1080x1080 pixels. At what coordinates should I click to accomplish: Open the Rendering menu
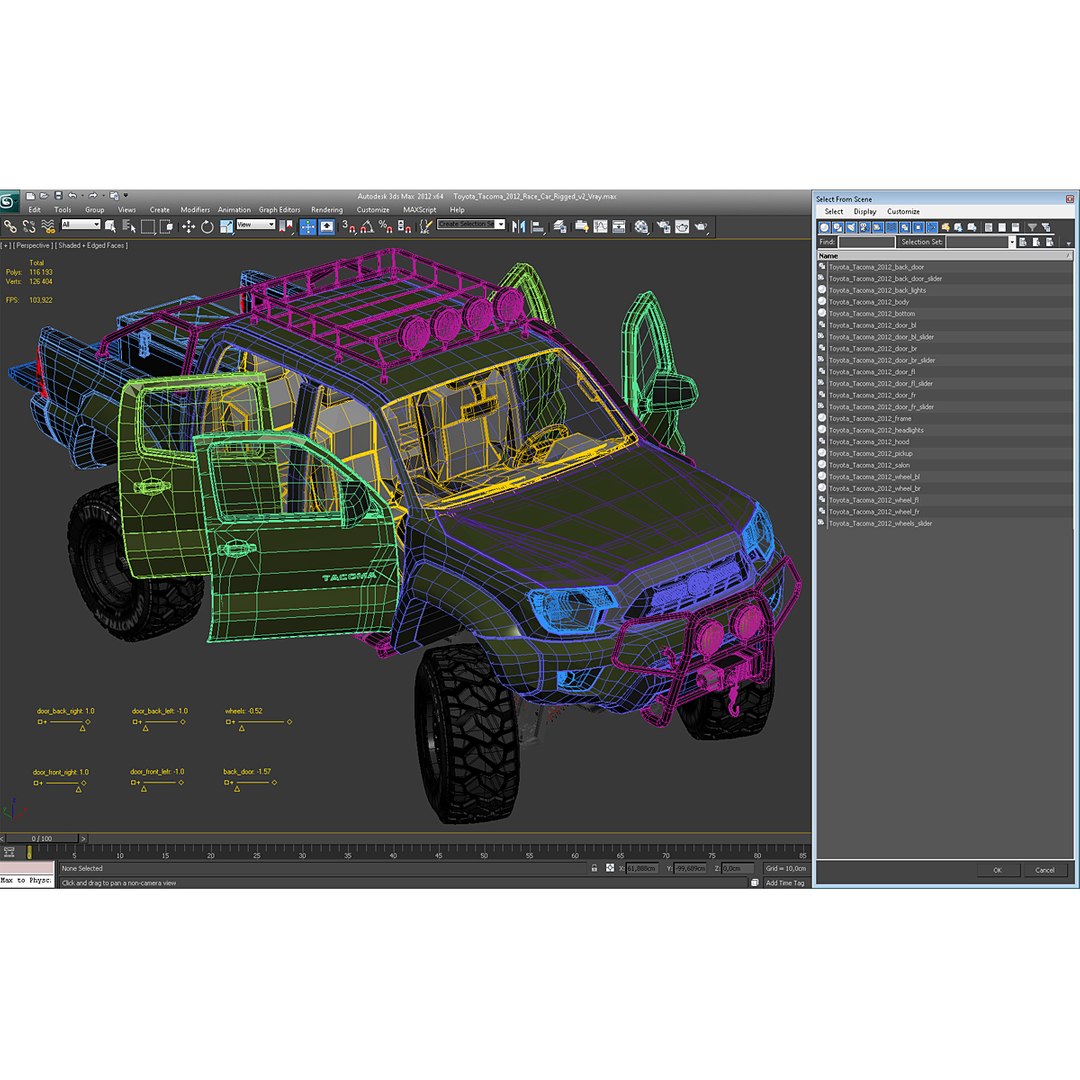(326, 209)
